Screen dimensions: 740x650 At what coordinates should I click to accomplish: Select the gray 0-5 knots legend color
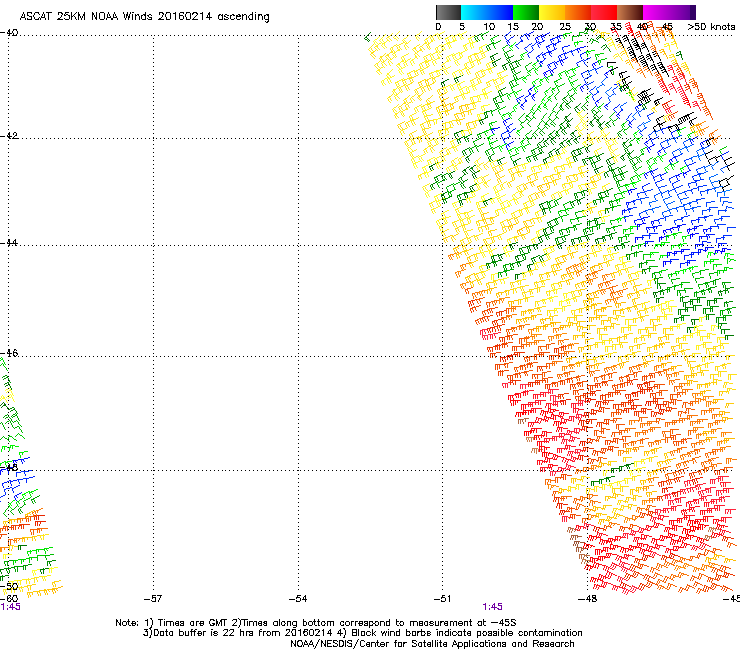(448, 12)
